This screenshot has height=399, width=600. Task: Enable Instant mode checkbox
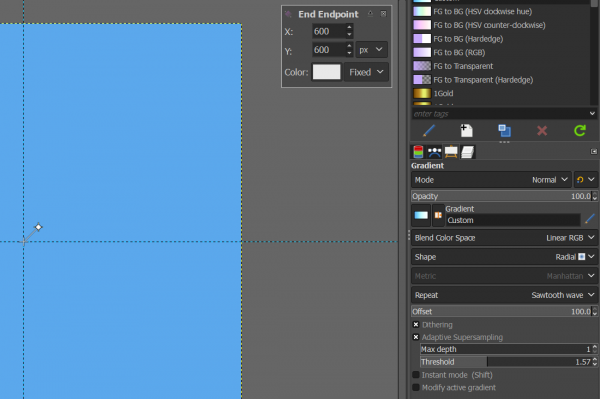(x=416, y=375)
